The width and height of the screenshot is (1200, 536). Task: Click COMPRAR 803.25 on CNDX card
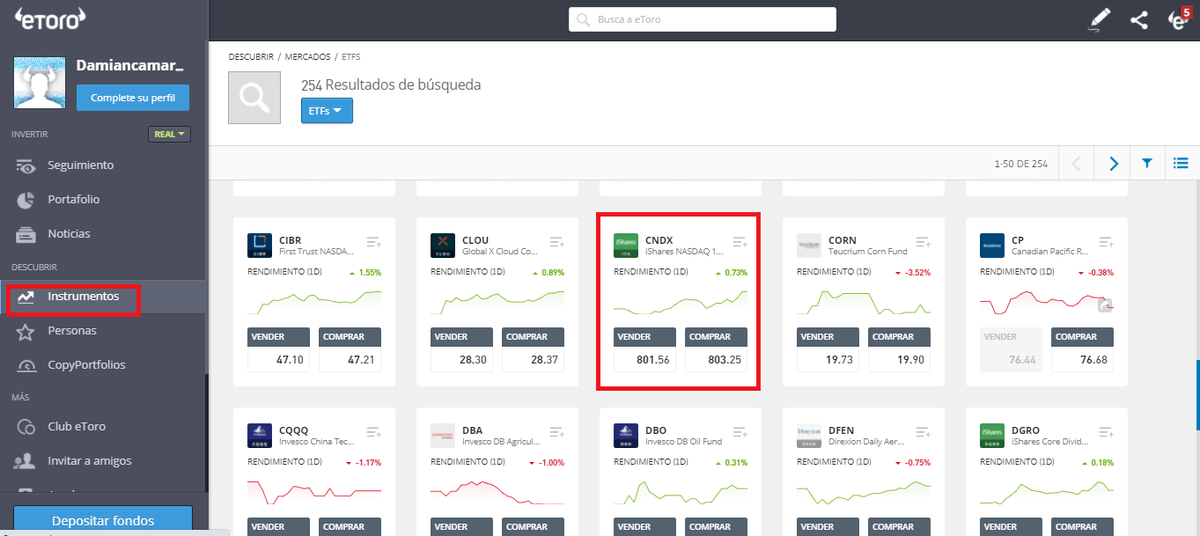click(718, 350)
